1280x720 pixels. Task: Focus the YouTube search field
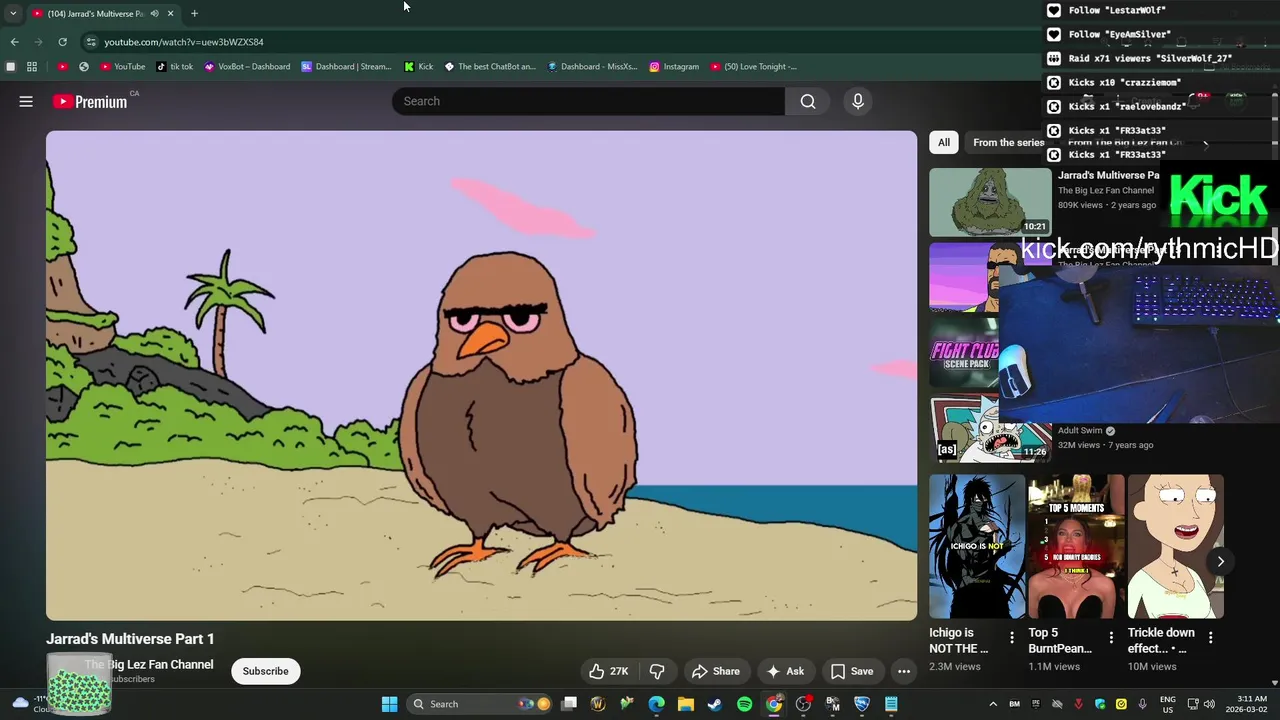pos(588,101)
